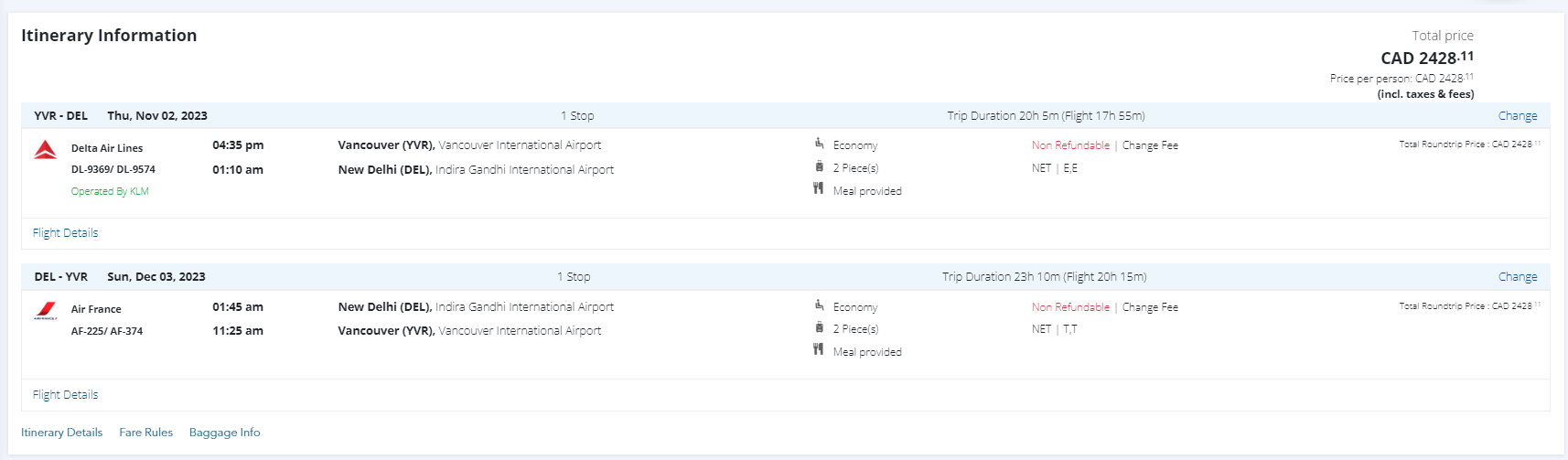This screenshot has width=1568, height=460.
Task: Click the seat icon beside outbound Economy
Action: pyautogui.click(x=819, y=144)
